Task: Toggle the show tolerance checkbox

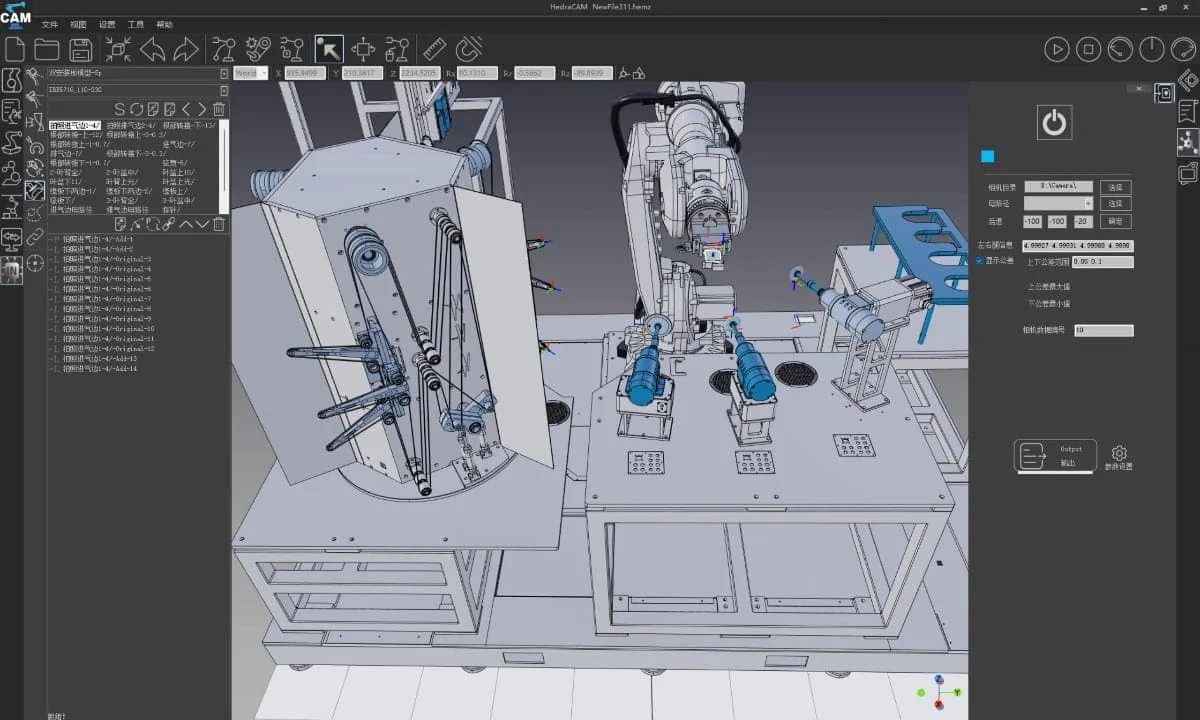Action: tap(980, 260)
